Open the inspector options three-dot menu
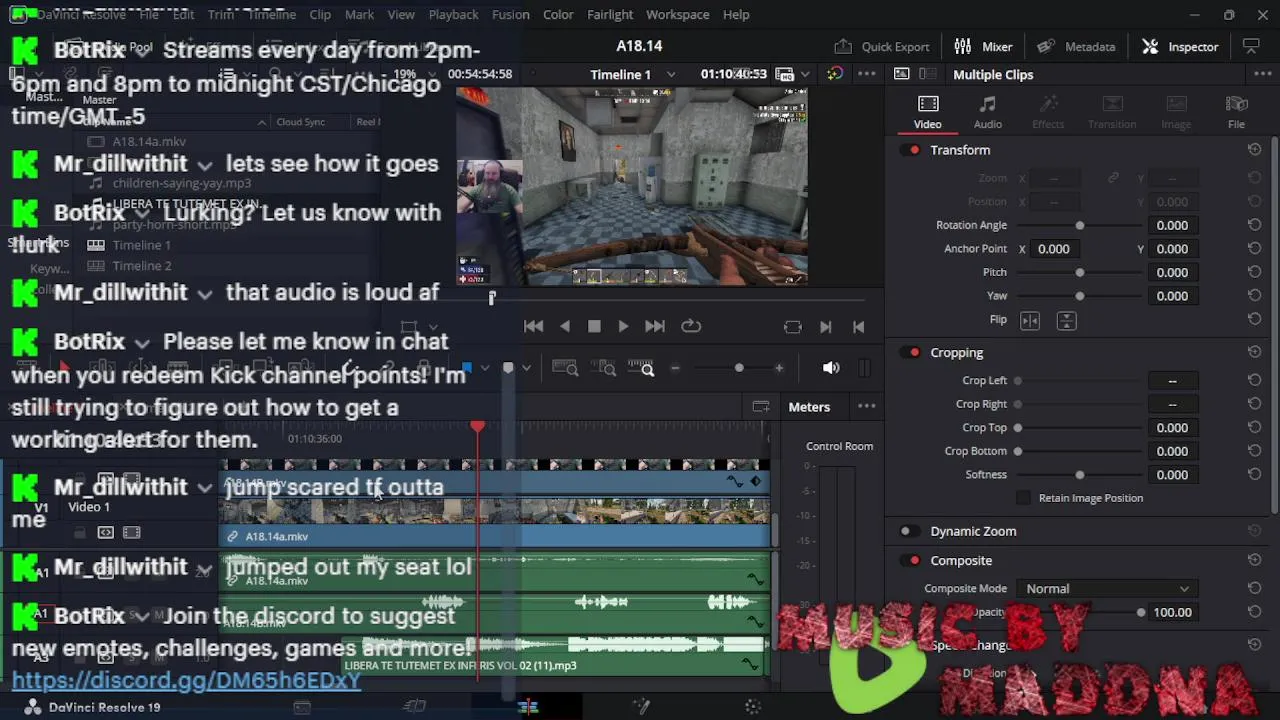This screenshot has width=1280, height=720. pyautogui.click(x=1261, y=74)
